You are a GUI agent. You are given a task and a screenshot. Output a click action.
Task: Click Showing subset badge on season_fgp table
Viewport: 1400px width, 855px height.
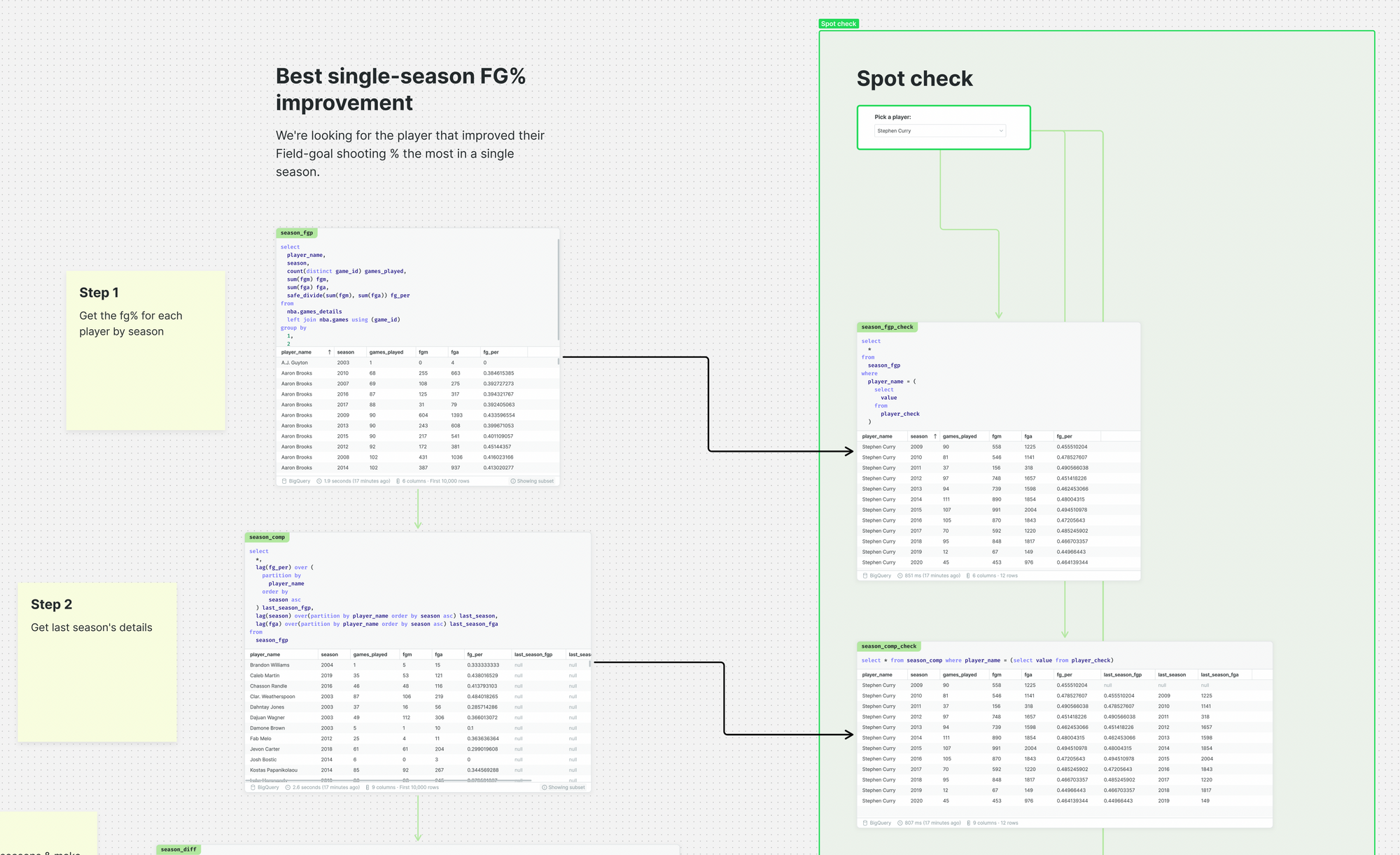click(532, 481)
